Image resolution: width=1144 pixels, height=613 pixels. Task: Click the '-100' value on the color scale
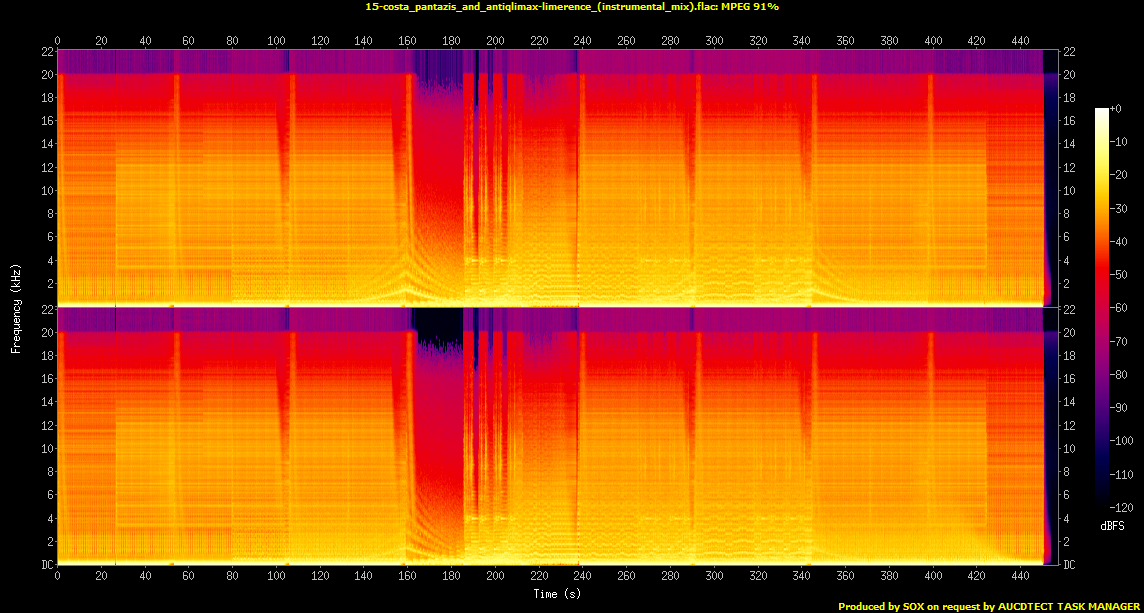[1121, 440]
